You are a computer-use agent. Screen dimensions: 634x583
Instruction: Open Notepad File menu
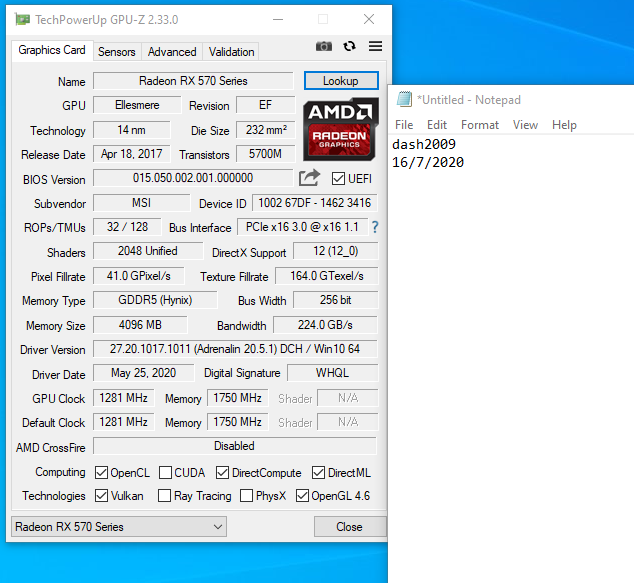pos(404,125)
